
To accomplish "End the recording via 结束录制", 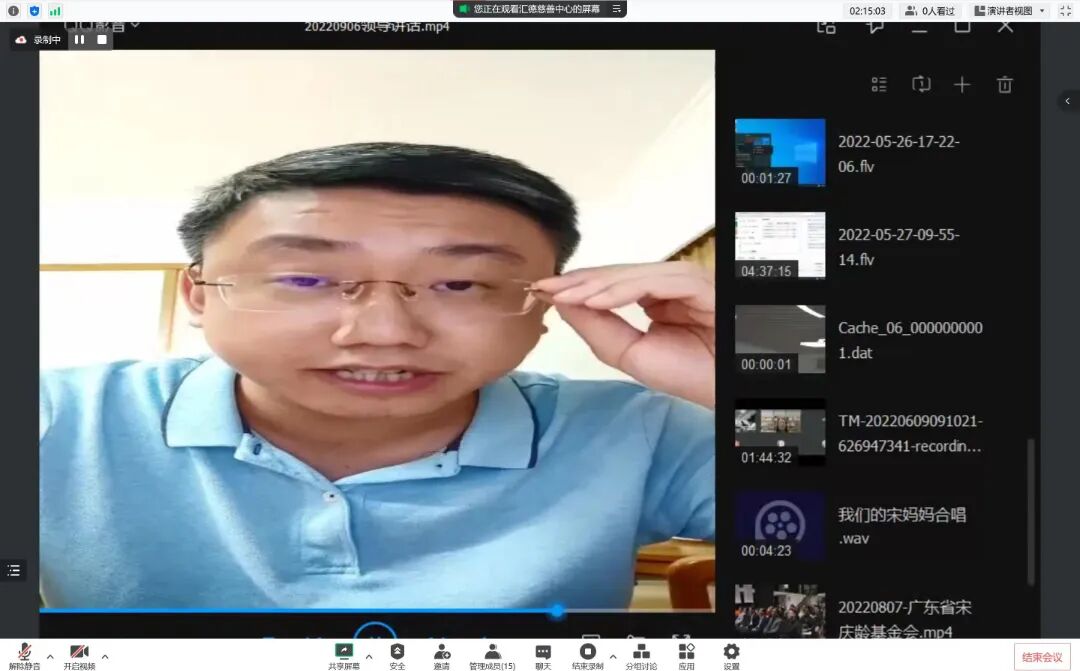I will point(589,653).
